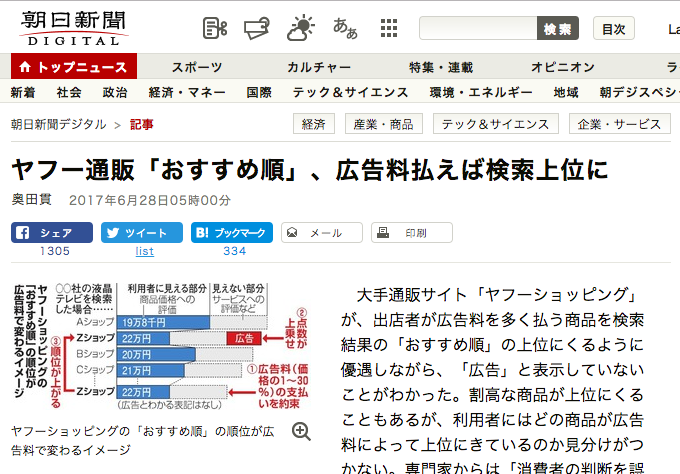Open the 目次 table of contents
This screenshot has height=474, width=680.
pos(614,28)
